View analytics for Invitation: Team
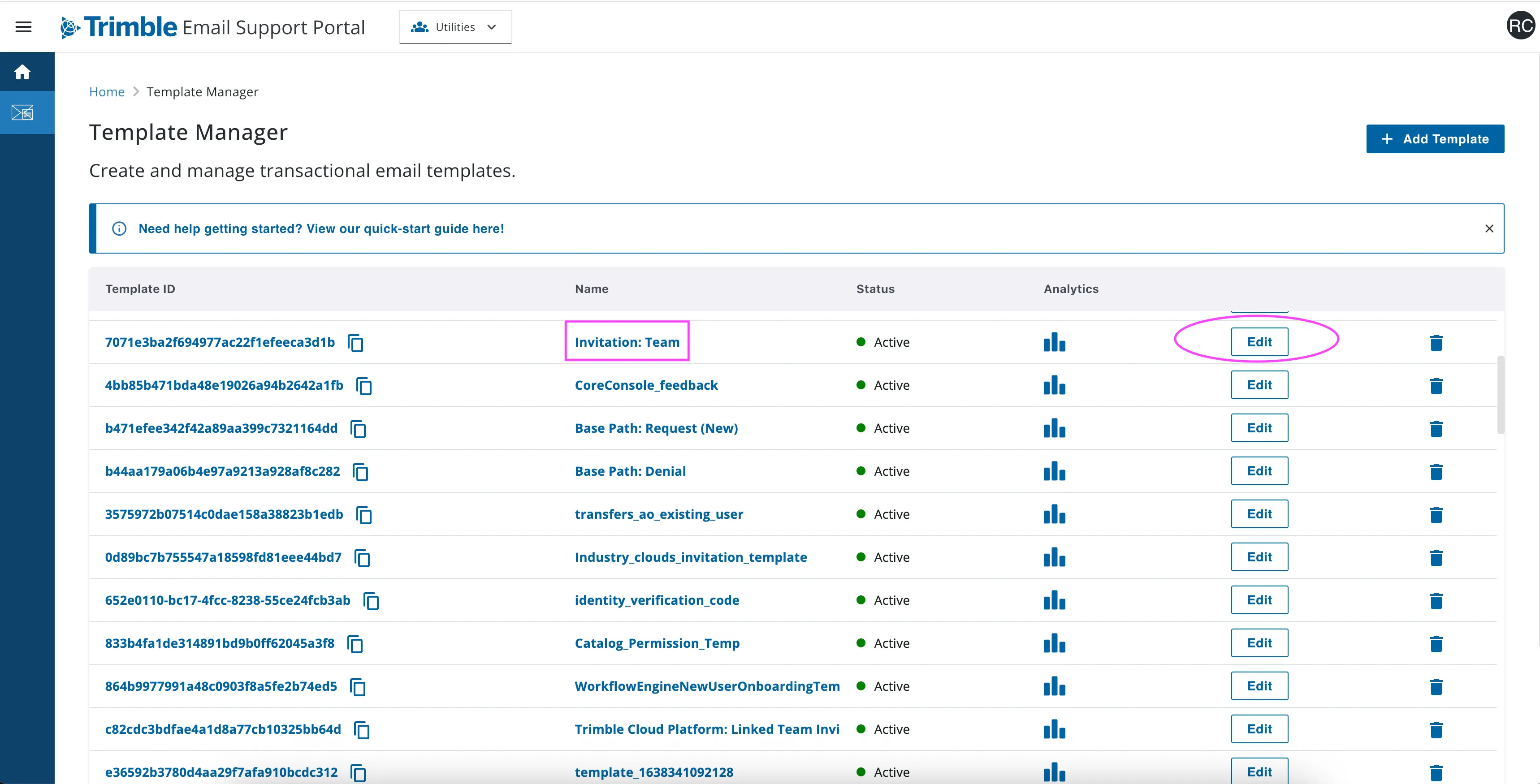This screenshot has width=1540, height=784. point(1055,342)
